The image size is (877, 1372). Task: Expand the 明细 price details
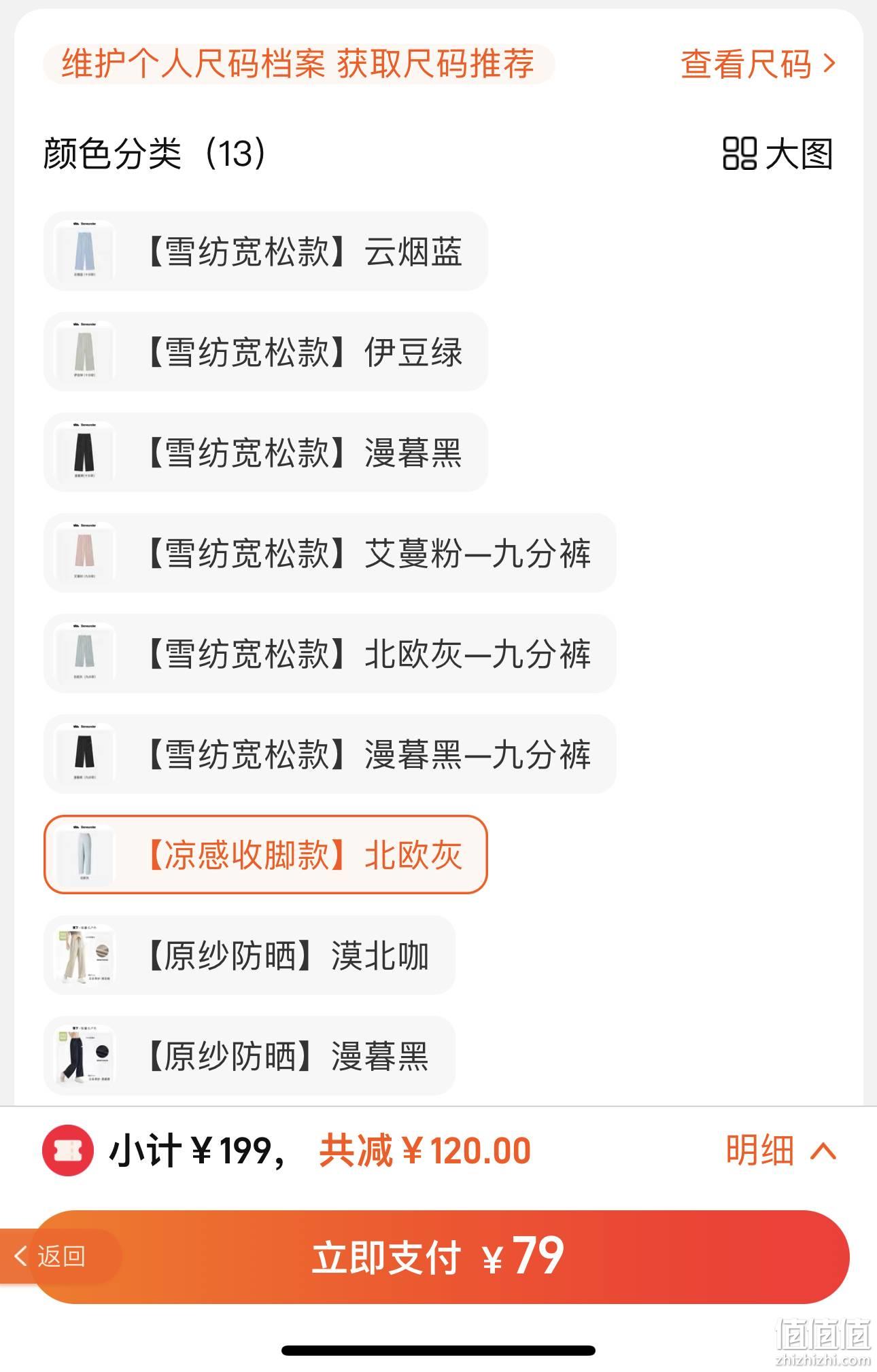coord(781,1150)
